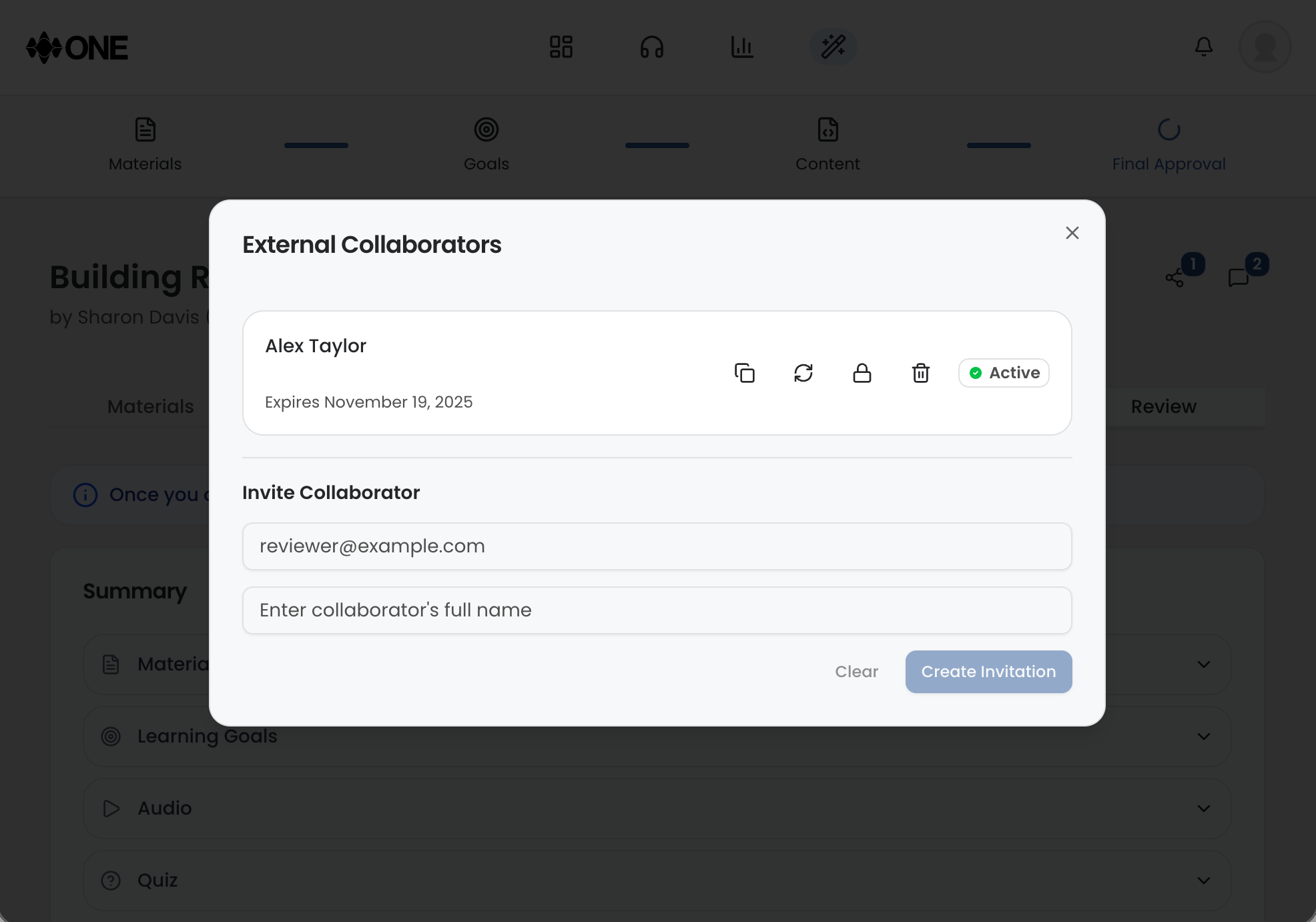
Task: Select the Content step in the workflow
Action: click(828, 143)
